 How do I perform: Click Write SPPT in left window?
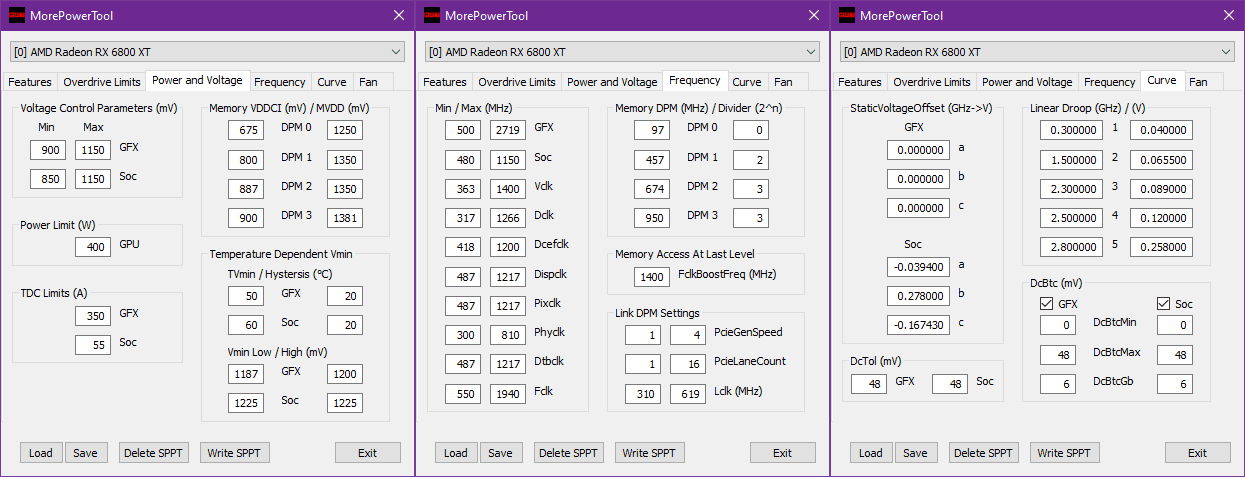pos(235,453)
